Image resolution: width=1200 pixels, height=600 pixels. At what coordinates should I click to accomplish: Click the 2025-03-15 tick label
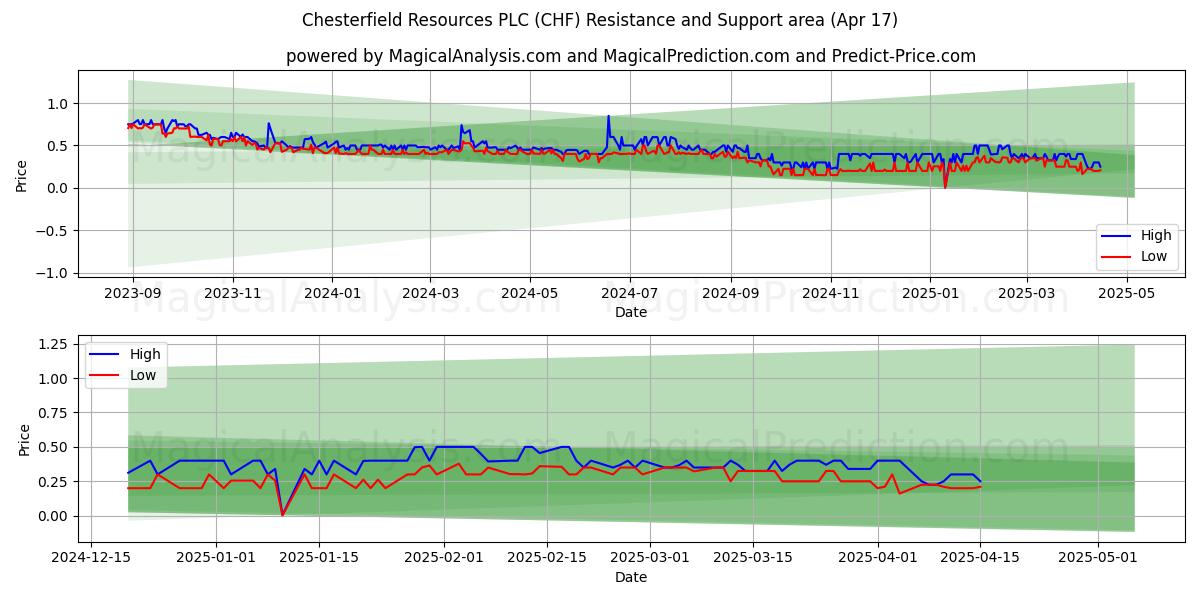751,558
